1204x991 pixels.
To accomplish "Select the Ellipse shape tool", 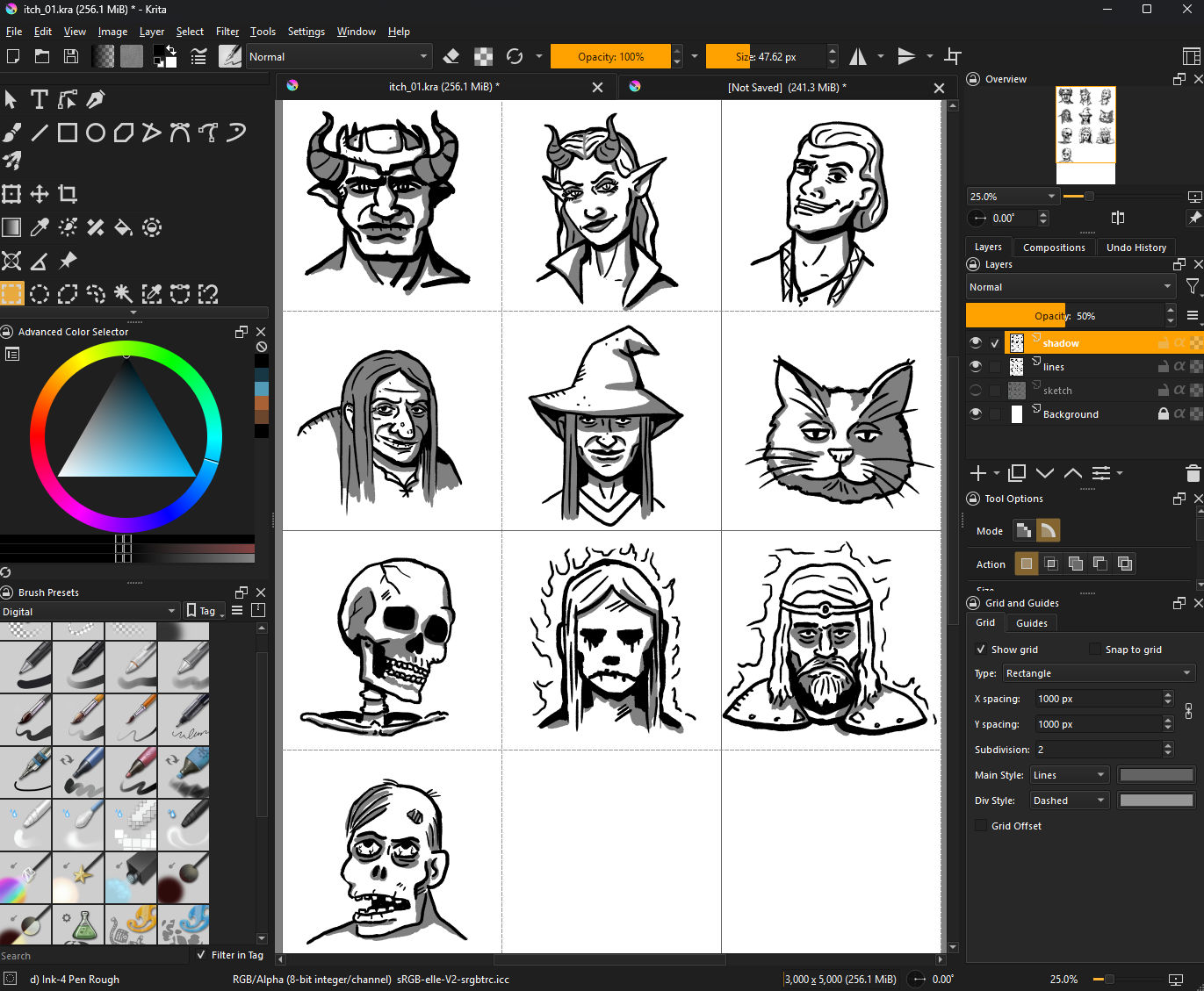I will tap(96, 133).
